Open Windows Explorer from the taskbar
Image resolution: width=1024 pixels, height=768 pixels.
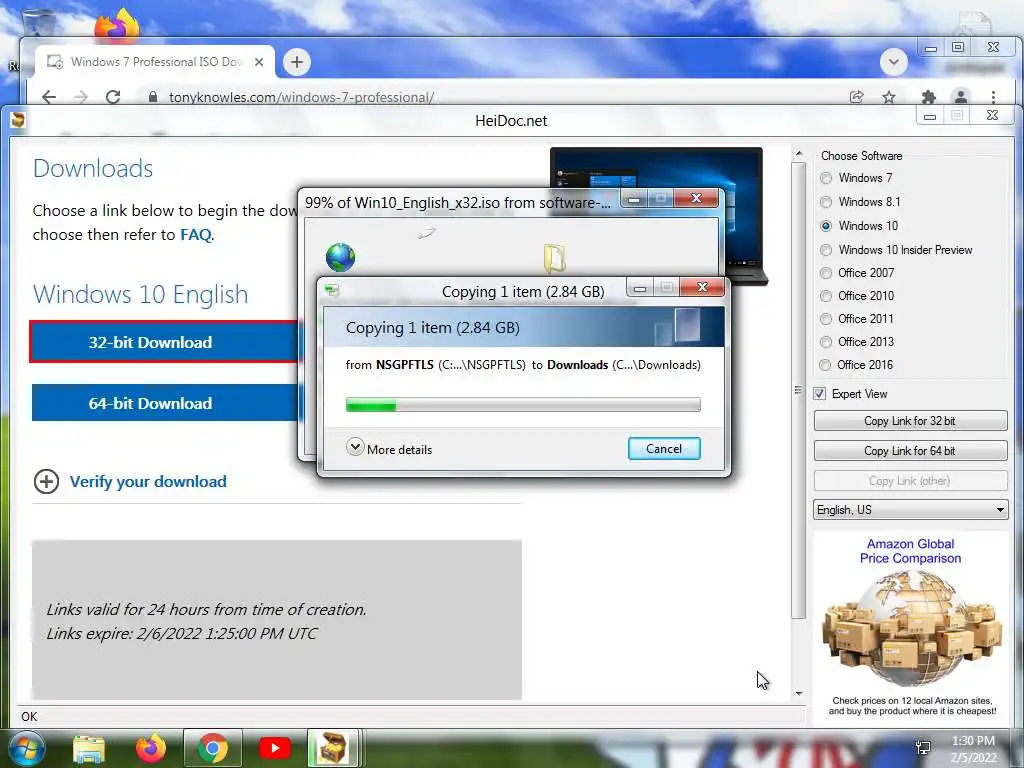click(89, 749)
